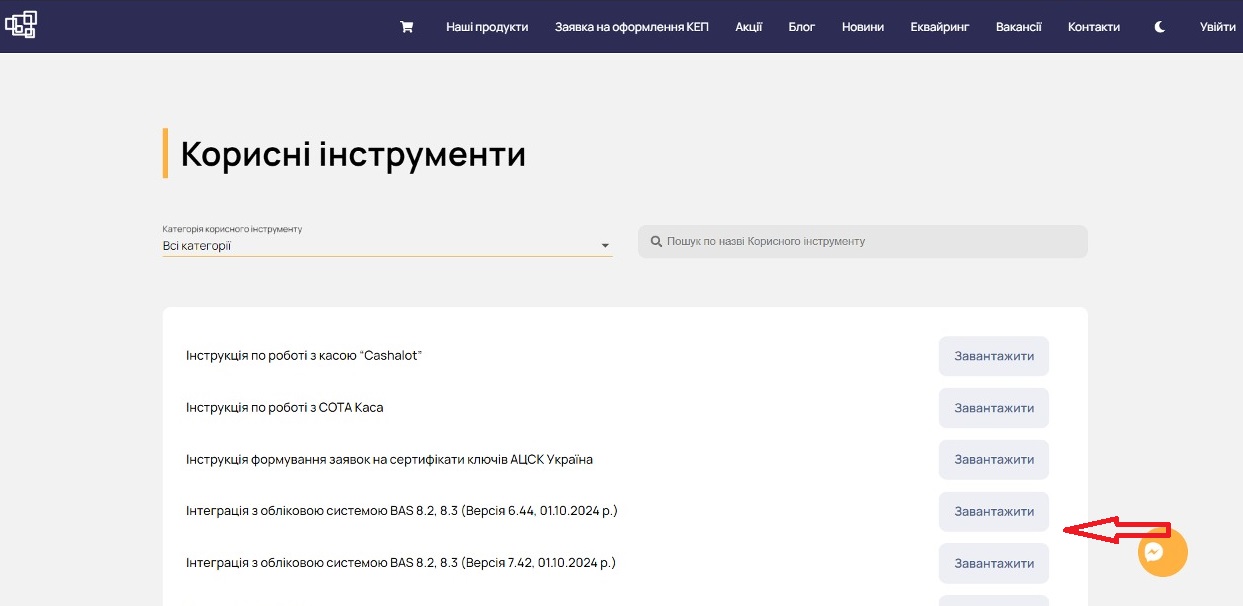Open the Messenger chat bubble

pyautogui.click(x=1162, y=552)
